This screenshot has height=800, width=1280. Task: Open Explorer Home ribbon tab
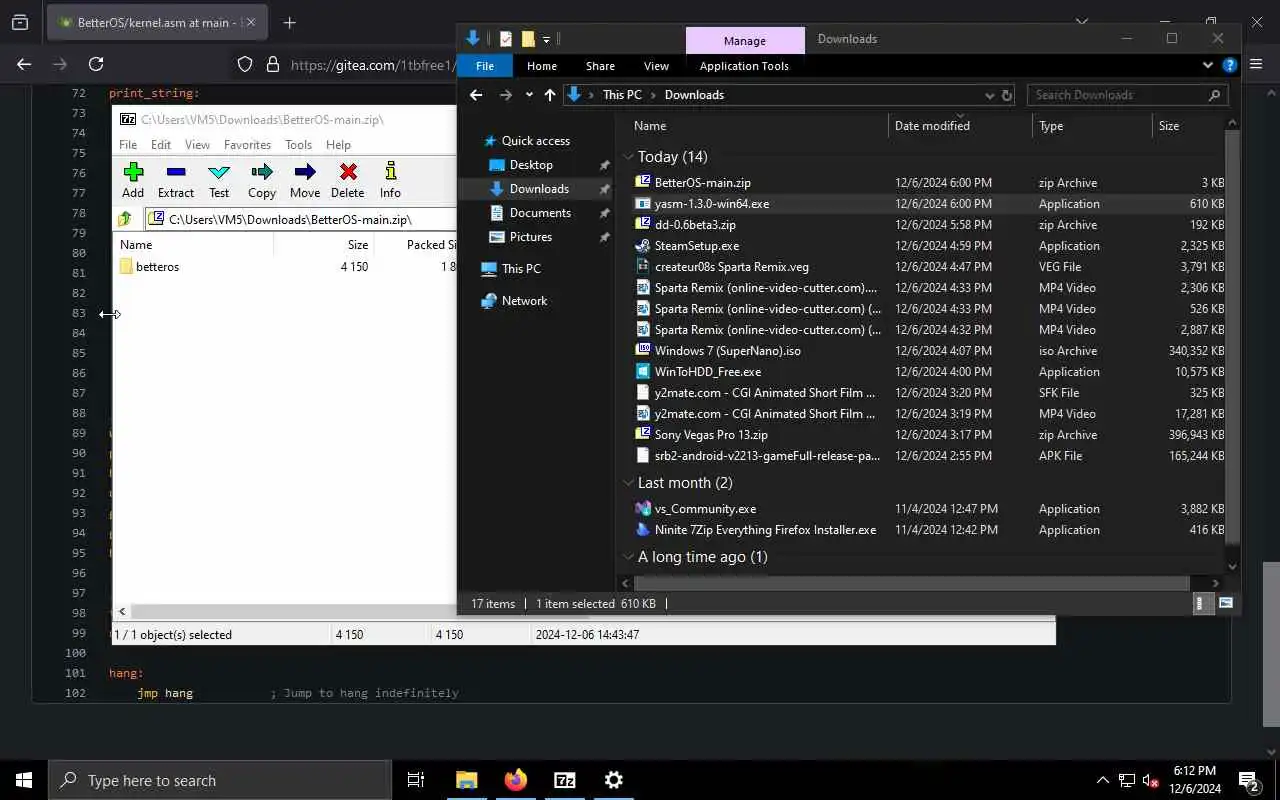click(542, 66)
